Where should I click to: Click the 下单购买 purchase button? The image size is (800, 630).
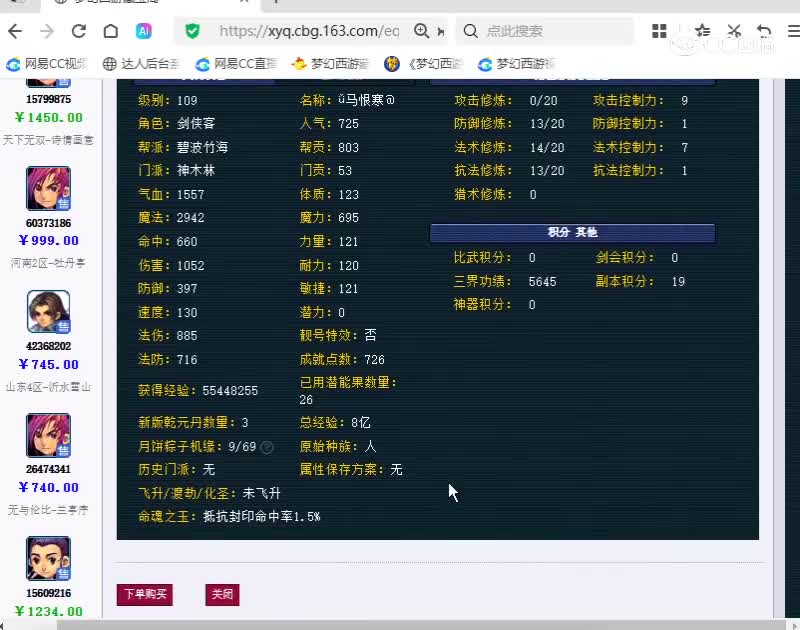144,594
